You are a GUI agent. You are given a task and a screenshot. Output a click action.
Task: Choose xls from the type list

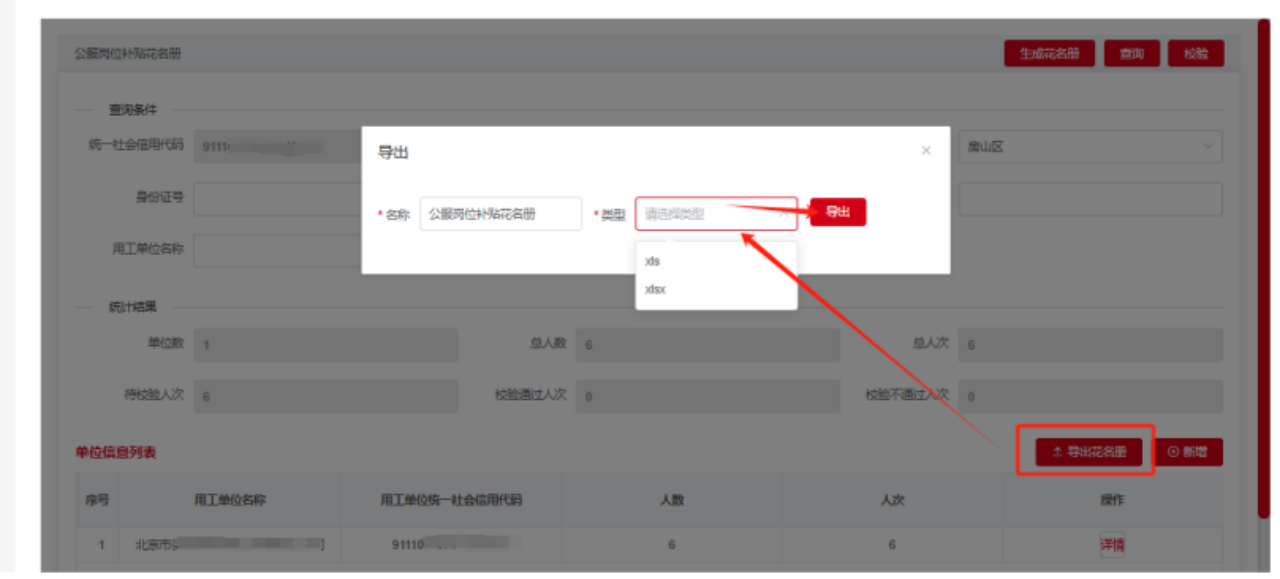click(653, 262)
